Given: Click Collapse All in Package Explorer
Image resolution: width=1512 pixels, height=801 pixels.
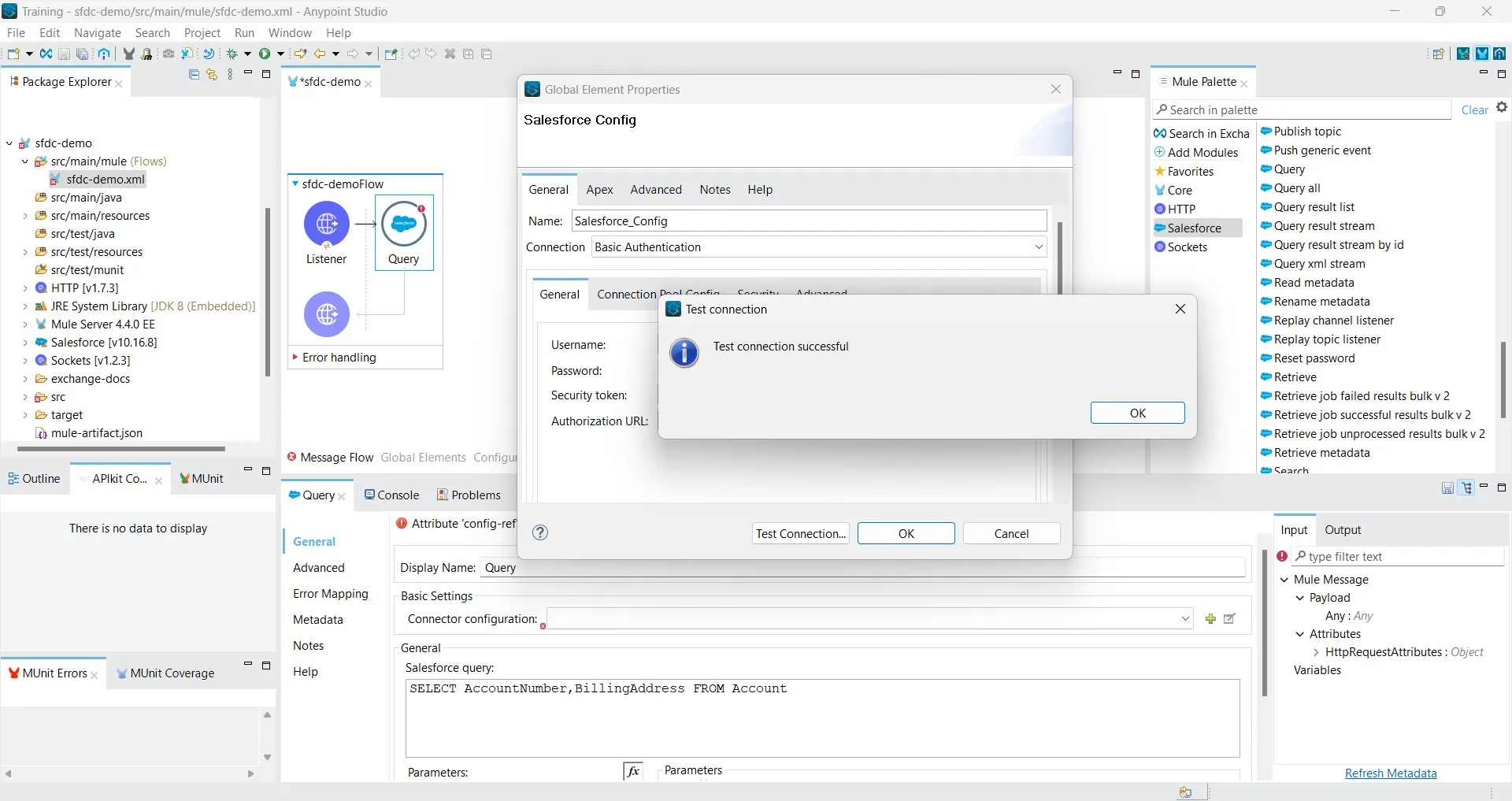Looking at the screenshot, I should point(194,74).
